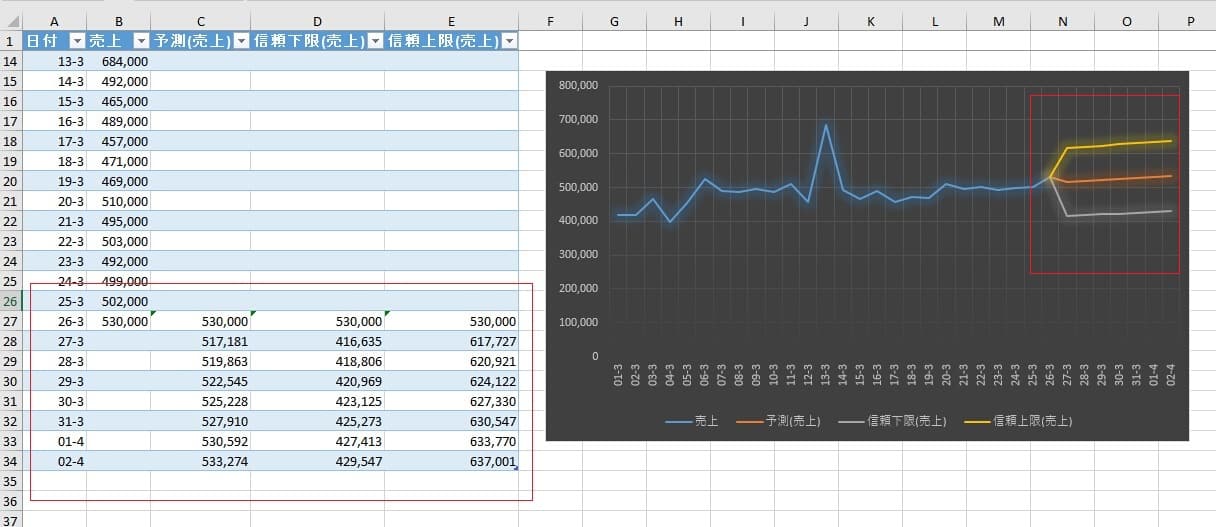Open the 信頼下限(売上) filter dropdown
The height and width of the screenshot is (527, 1216).
click(375, 41)
